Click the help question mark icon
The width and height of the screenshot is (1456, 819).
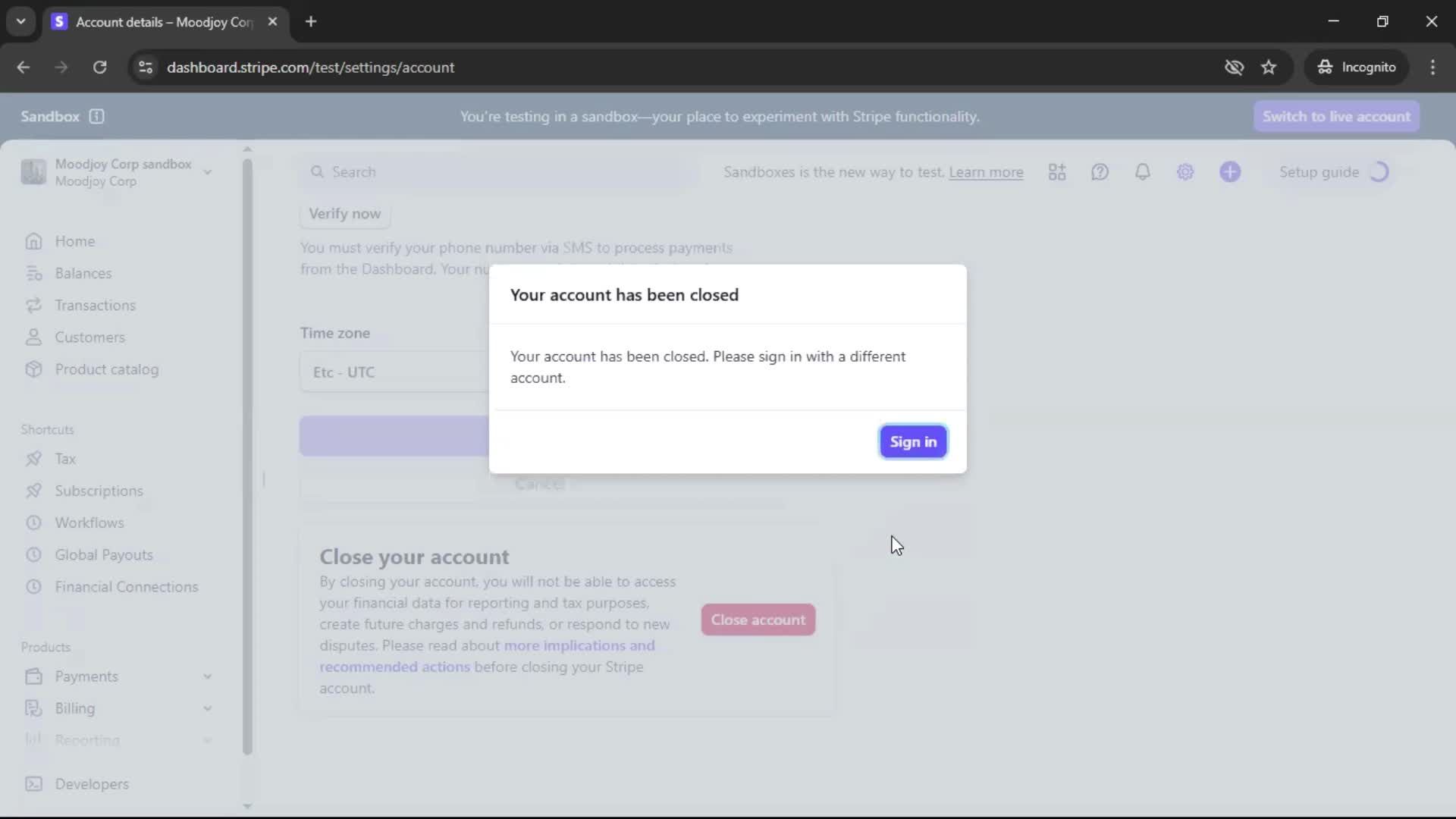pyautogui.click(x=1100, y=172)
